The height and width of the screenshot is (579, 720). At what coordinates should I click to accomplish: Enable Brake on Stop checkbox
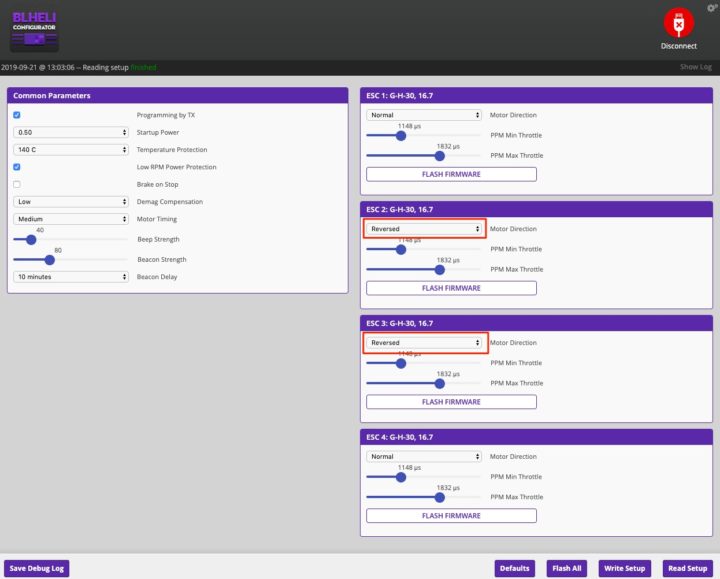[17, 184]
